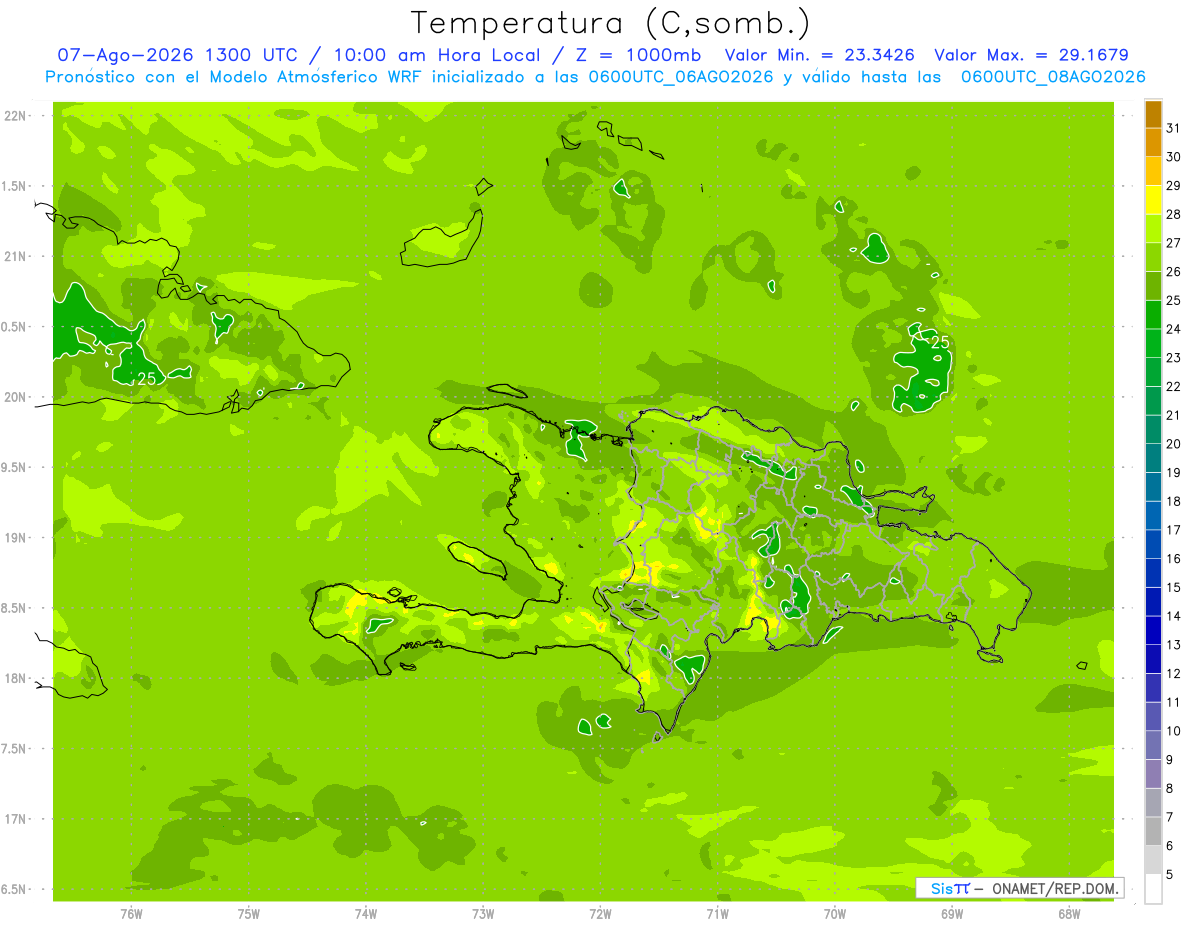Screen dimensions: 1200x927
Task: Click the "9.5N" latitude label
Action: pyautogui.click(x=15, y=467)
